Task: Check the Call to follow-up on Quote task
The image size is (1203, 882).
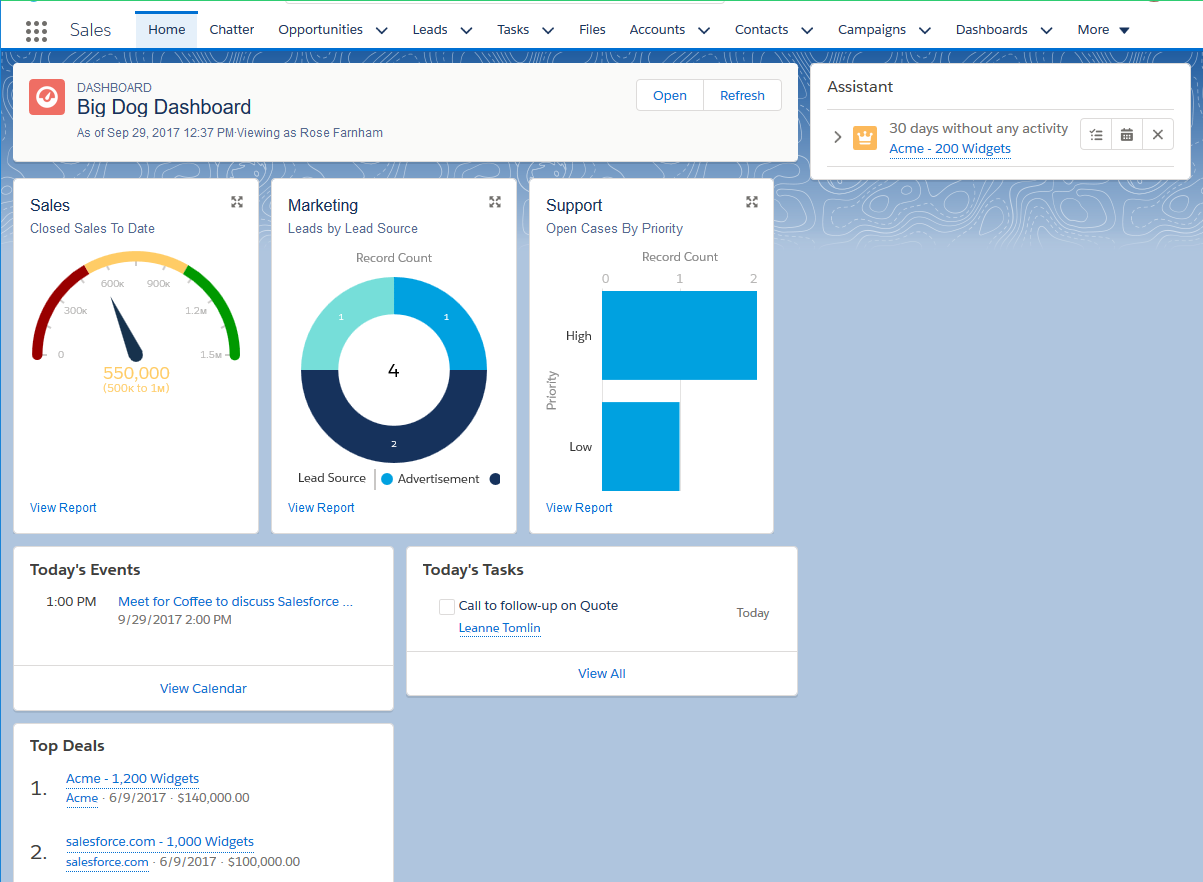Action: point(447,607)
